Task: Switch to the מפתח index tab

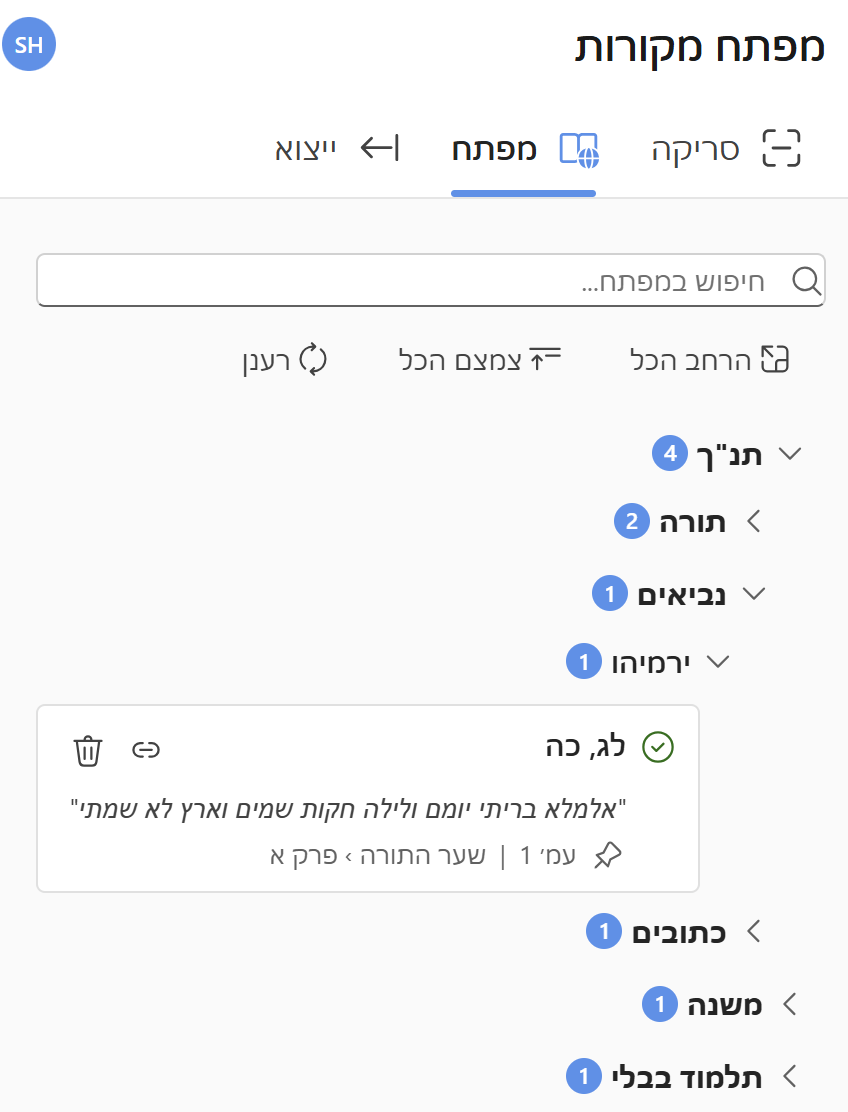Action: pyautogui.click(x=523, y=150)
